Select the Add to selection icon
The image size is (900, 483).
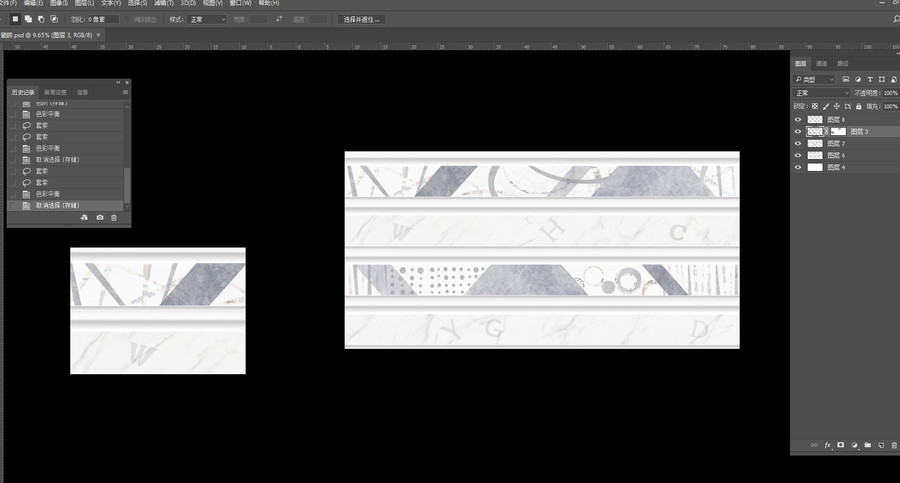pyautogui.click(x=28, y=19)
